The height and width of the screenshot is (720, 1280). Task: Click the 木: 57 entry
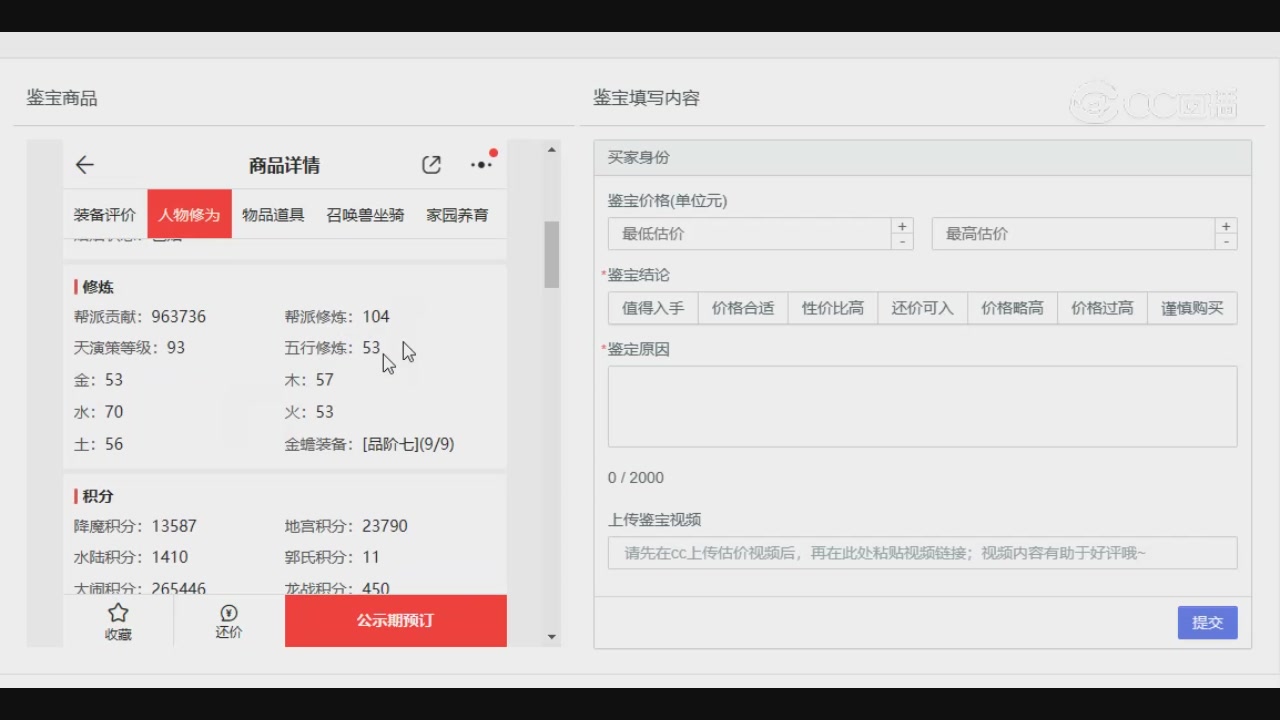pyautogui.click(x=309, y=380)
